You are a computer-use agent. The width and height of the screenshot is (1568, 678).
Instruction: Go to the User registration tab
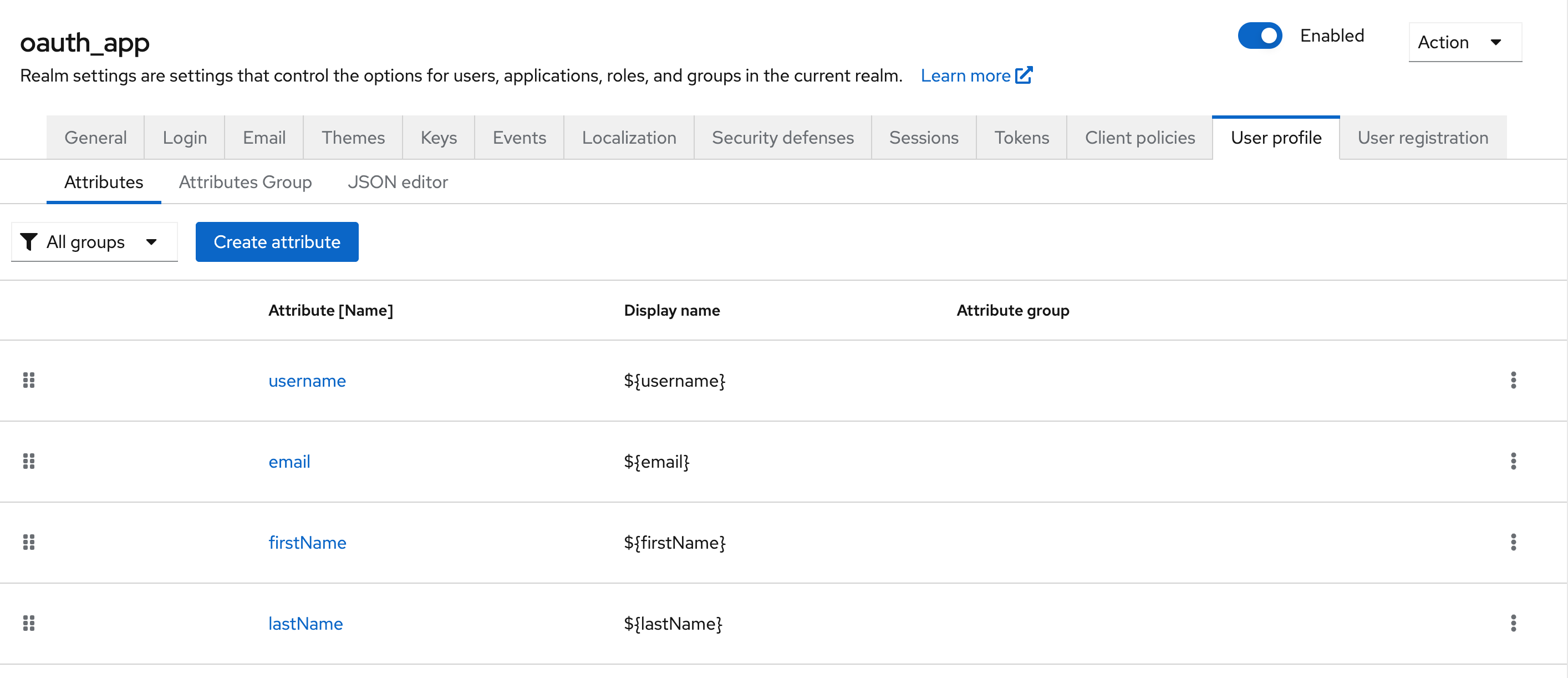(1423, 138)
